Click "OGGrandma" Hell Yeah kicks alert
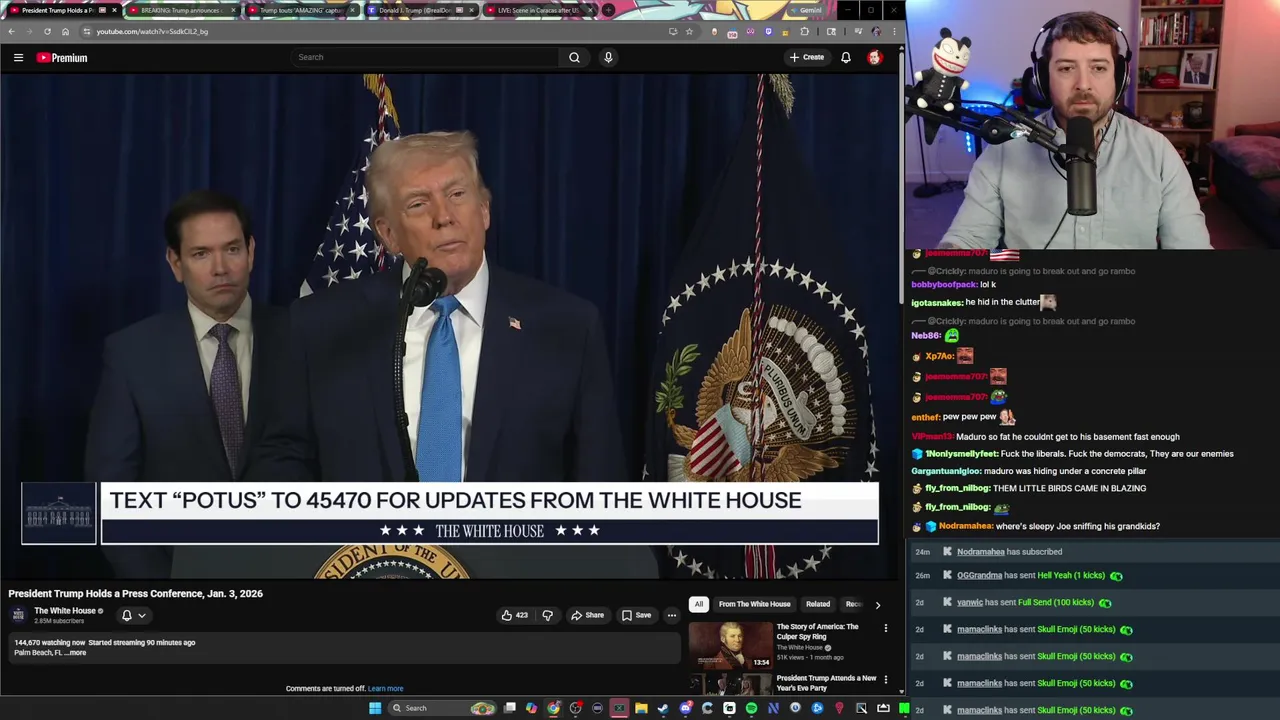The width and height of the screenshot is (1280, 720). tap(1094, 576)
